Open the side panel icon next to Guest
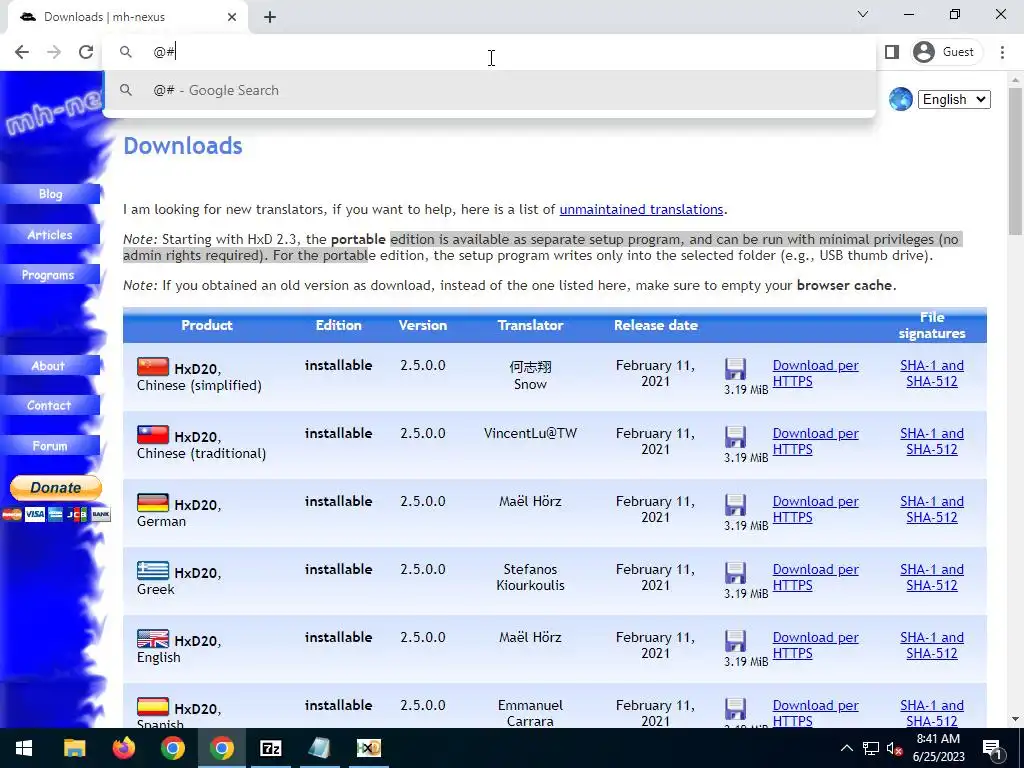 pos(891,52)
